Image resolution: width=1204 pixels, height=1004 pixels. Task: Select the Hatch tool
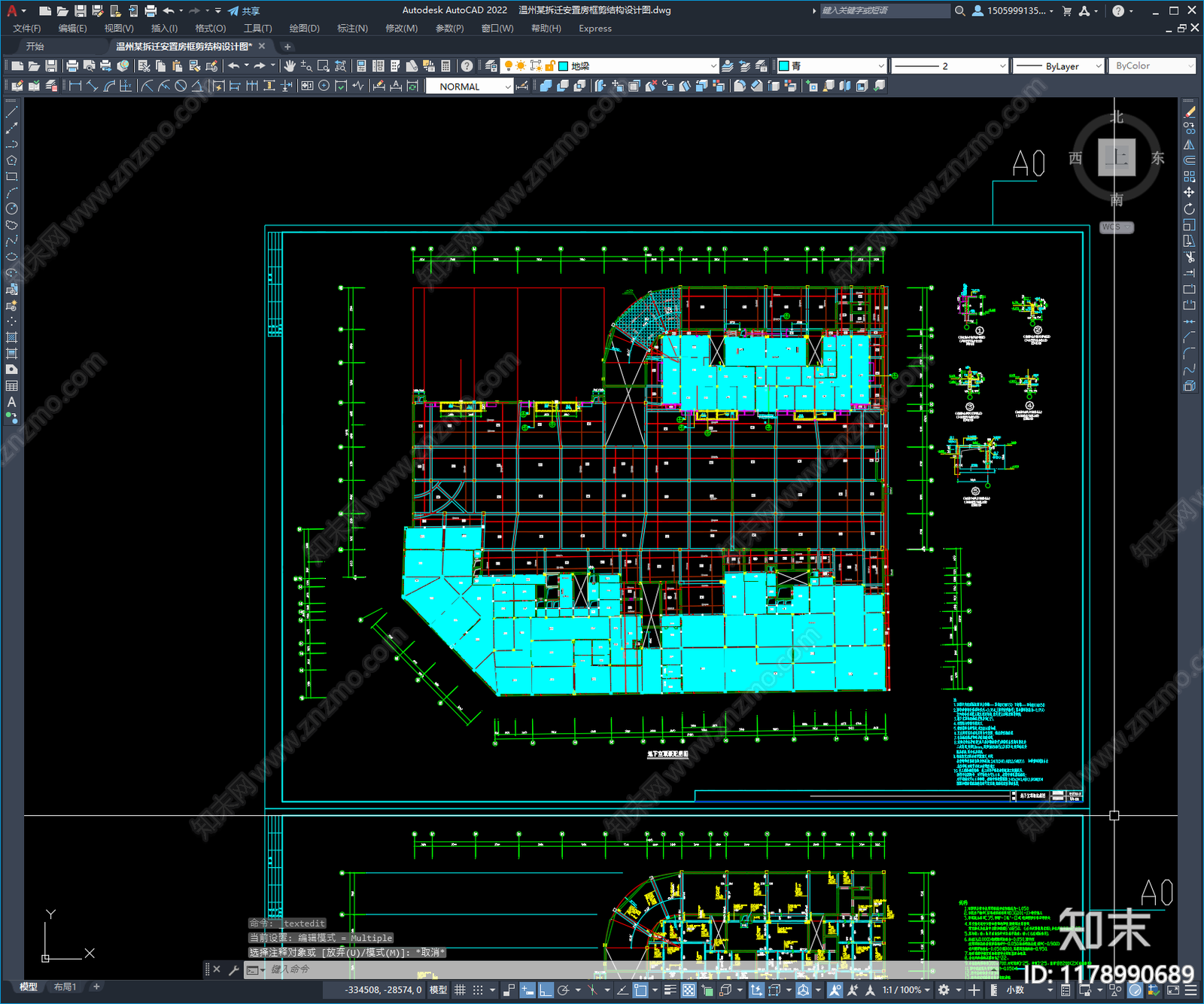click(x=11, y=337)
